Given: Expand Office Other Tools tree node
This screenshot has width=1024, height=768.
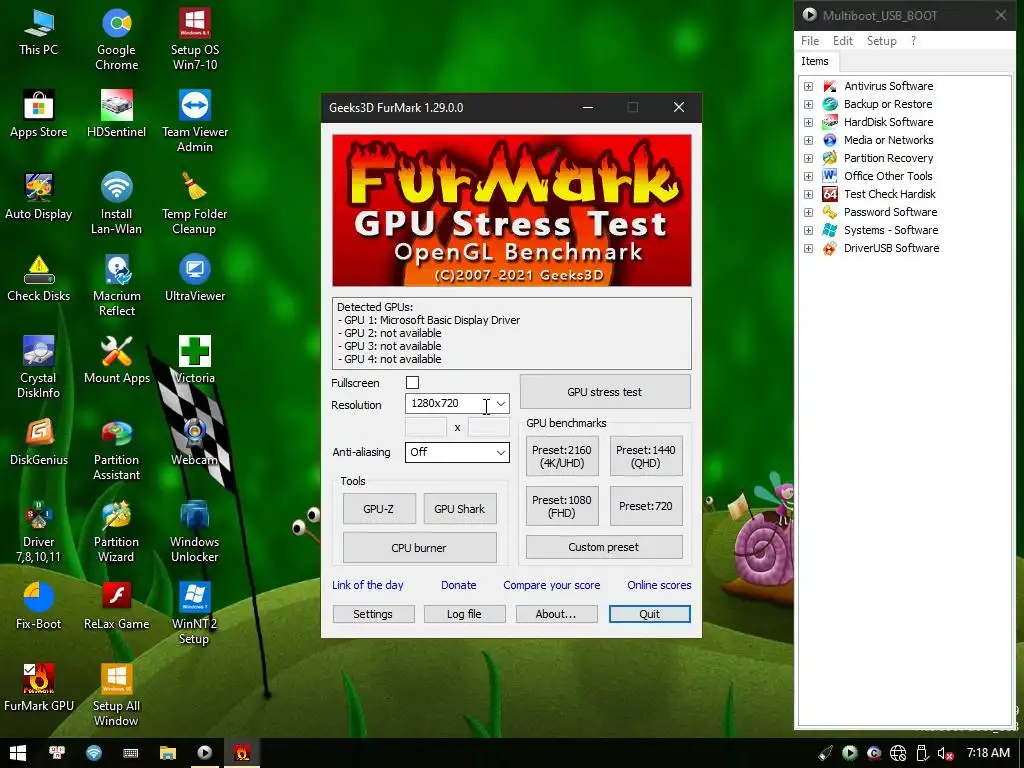Looking at the screenshot, I should point(808,176).
